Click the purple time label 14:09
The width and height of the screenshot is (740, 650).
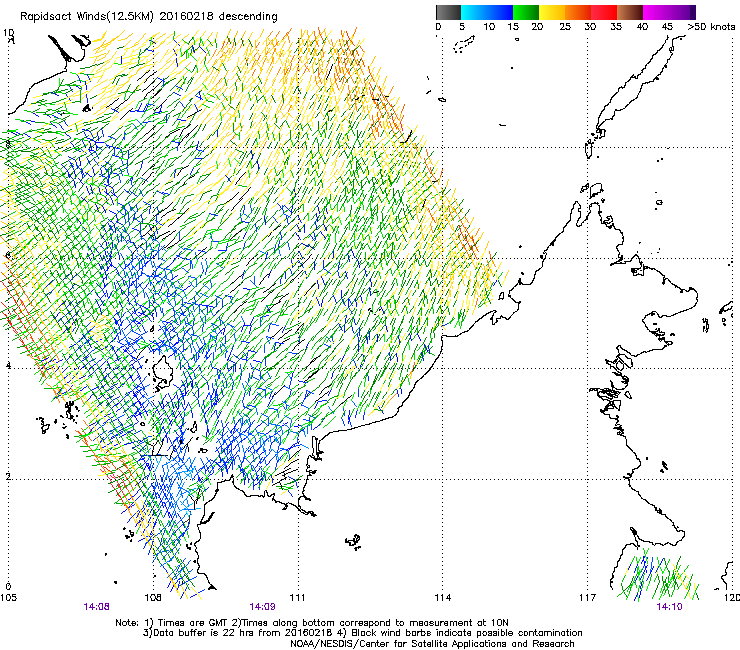pyautogui.click(x=262, y=607)
